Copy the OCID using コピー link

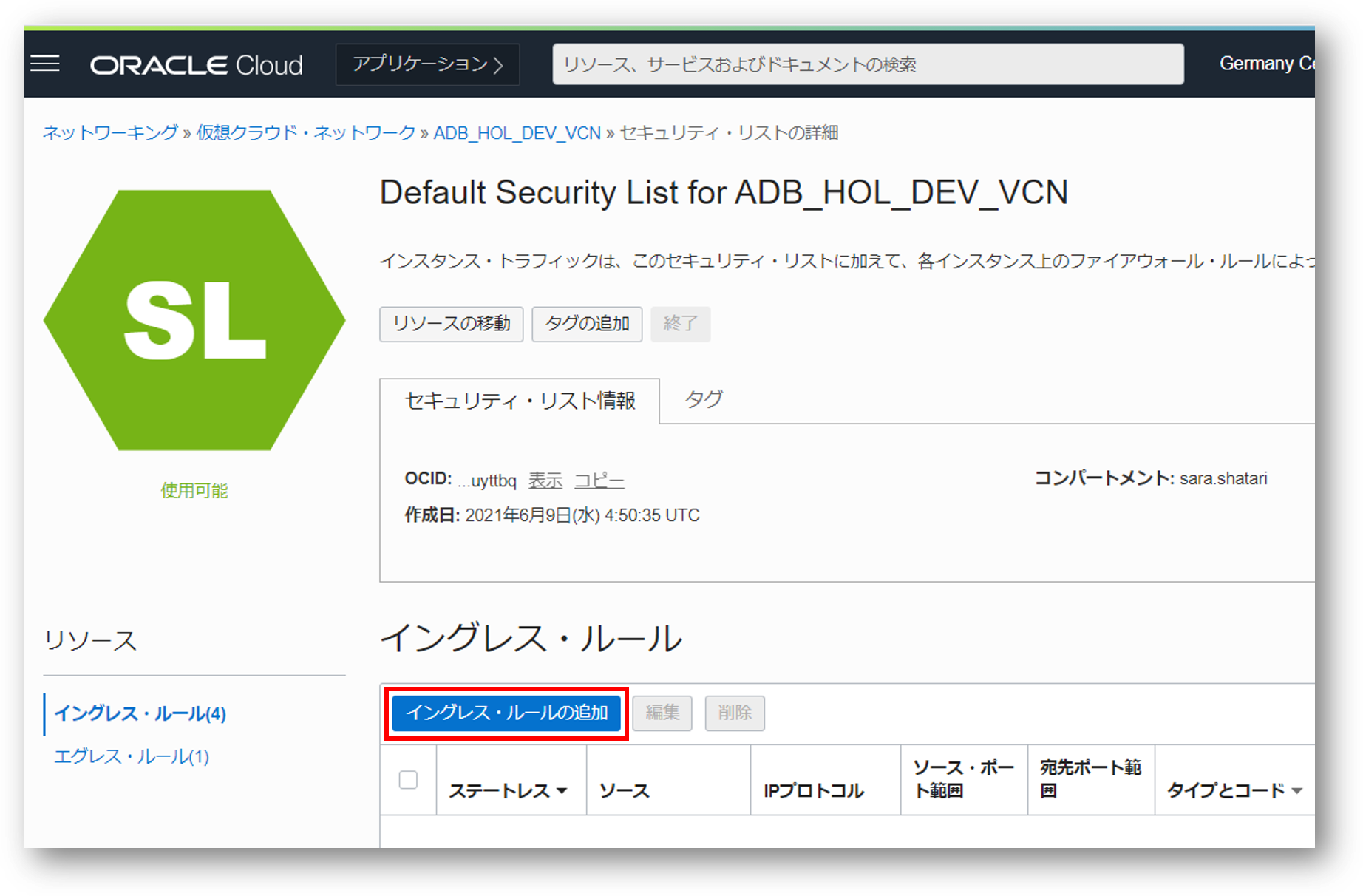599,481
